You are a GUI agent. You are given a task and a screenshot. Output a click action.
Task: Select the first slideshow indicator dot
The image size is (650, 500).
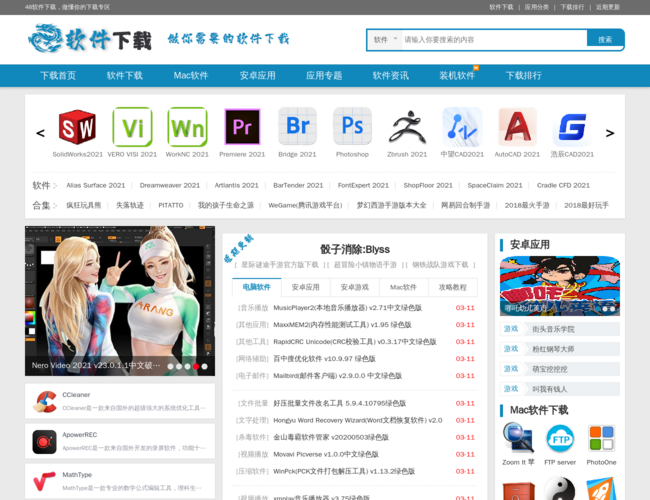171,366
